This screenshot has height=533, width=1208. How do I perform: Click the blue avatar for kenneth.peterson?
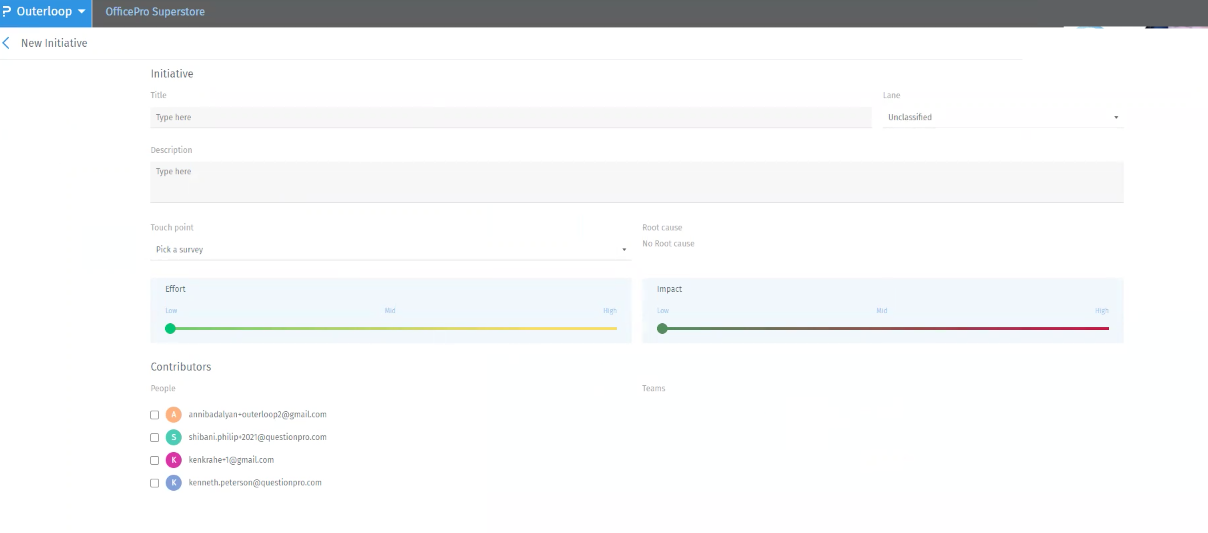coord(174,483)
